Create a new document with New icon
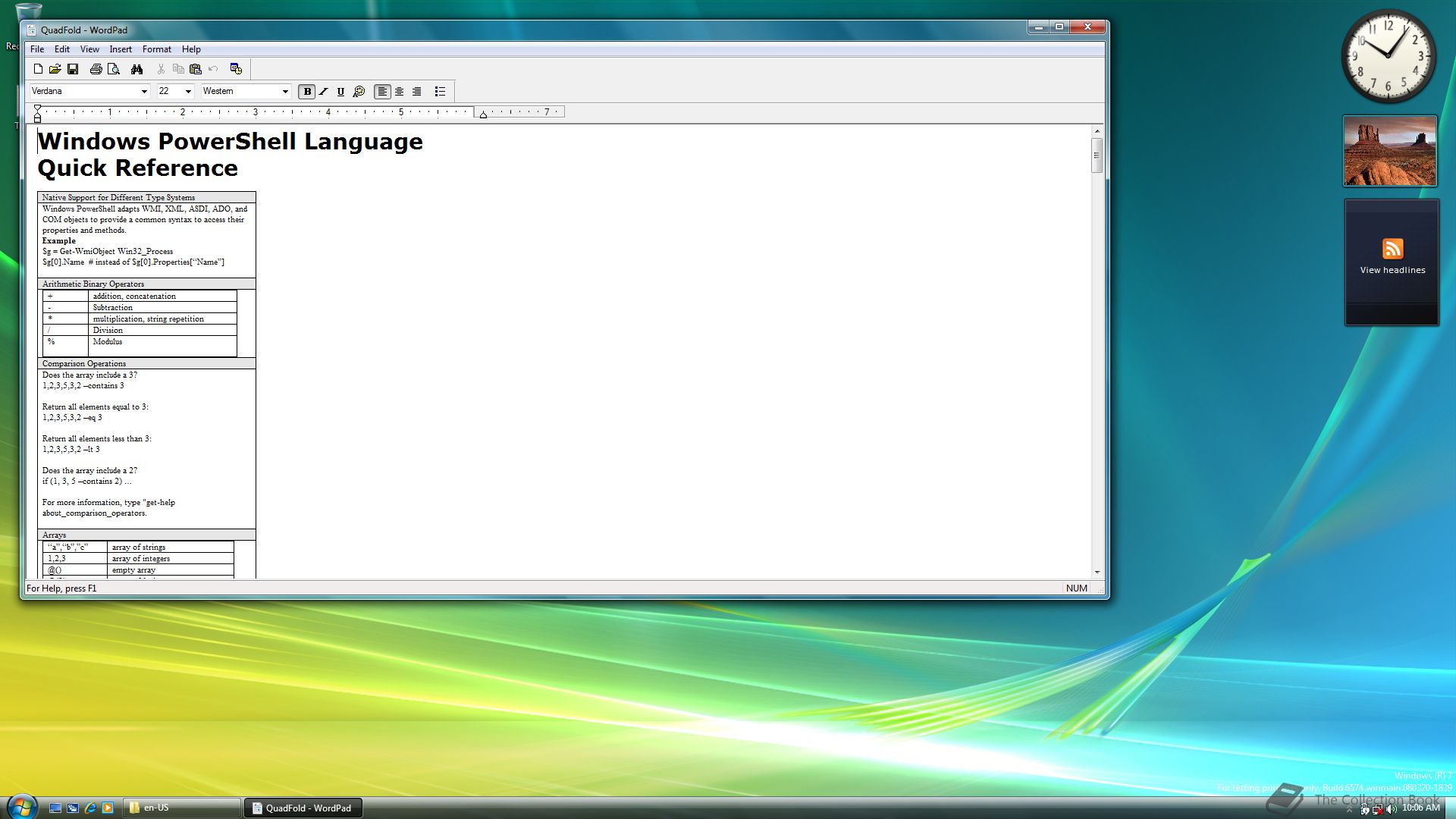The image size is (1456, 819). click(38, 69)
